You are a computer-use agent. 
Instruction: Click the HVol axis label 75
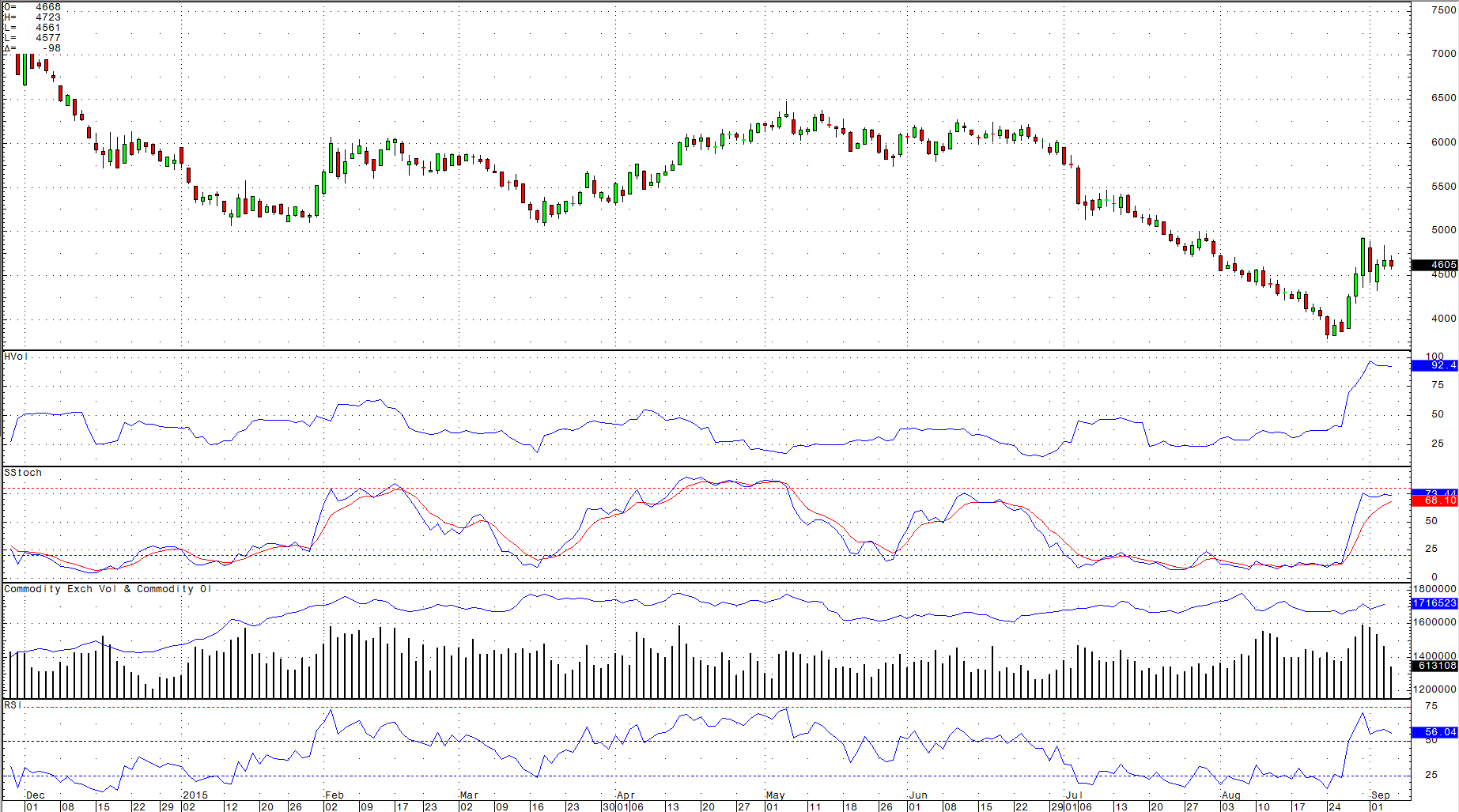coord(1438,385)
